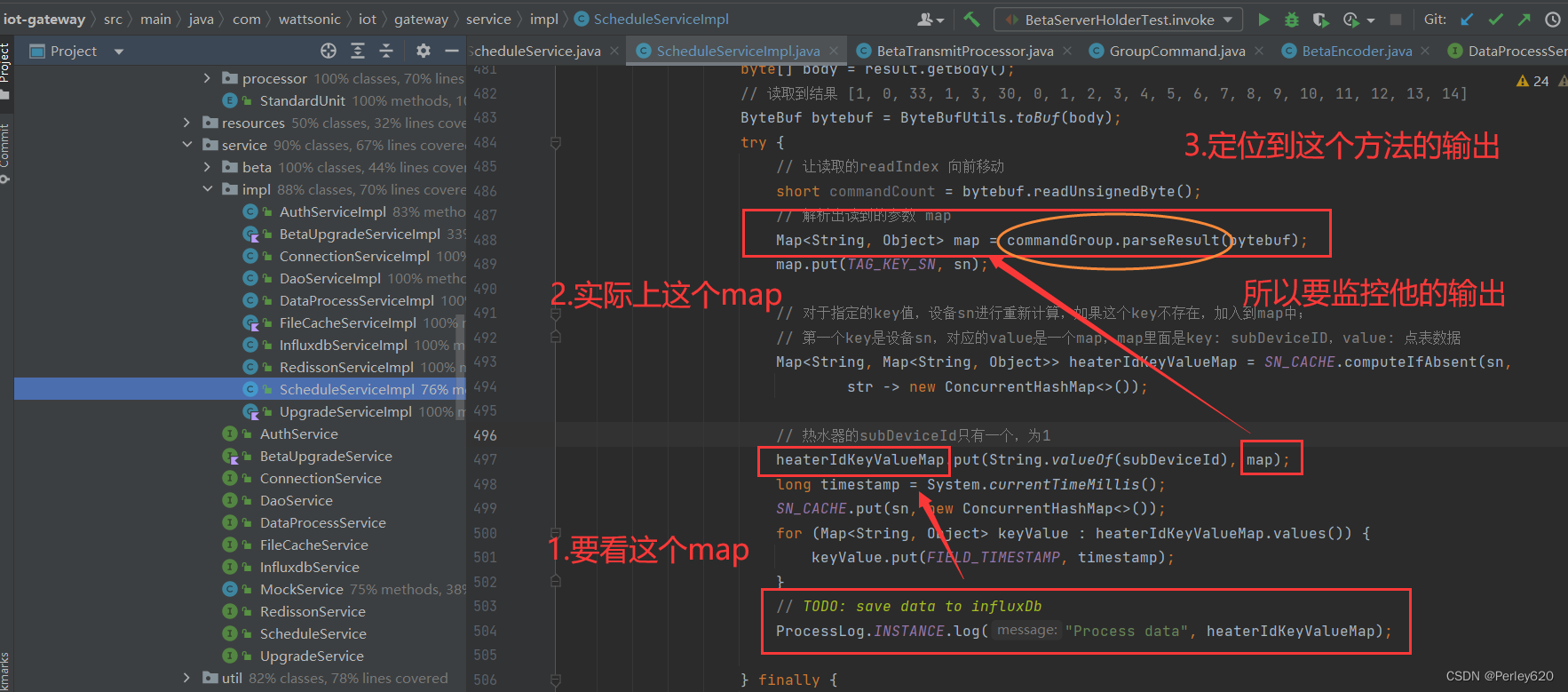Switch to DataProcessService editor tab

[1508, 52]
